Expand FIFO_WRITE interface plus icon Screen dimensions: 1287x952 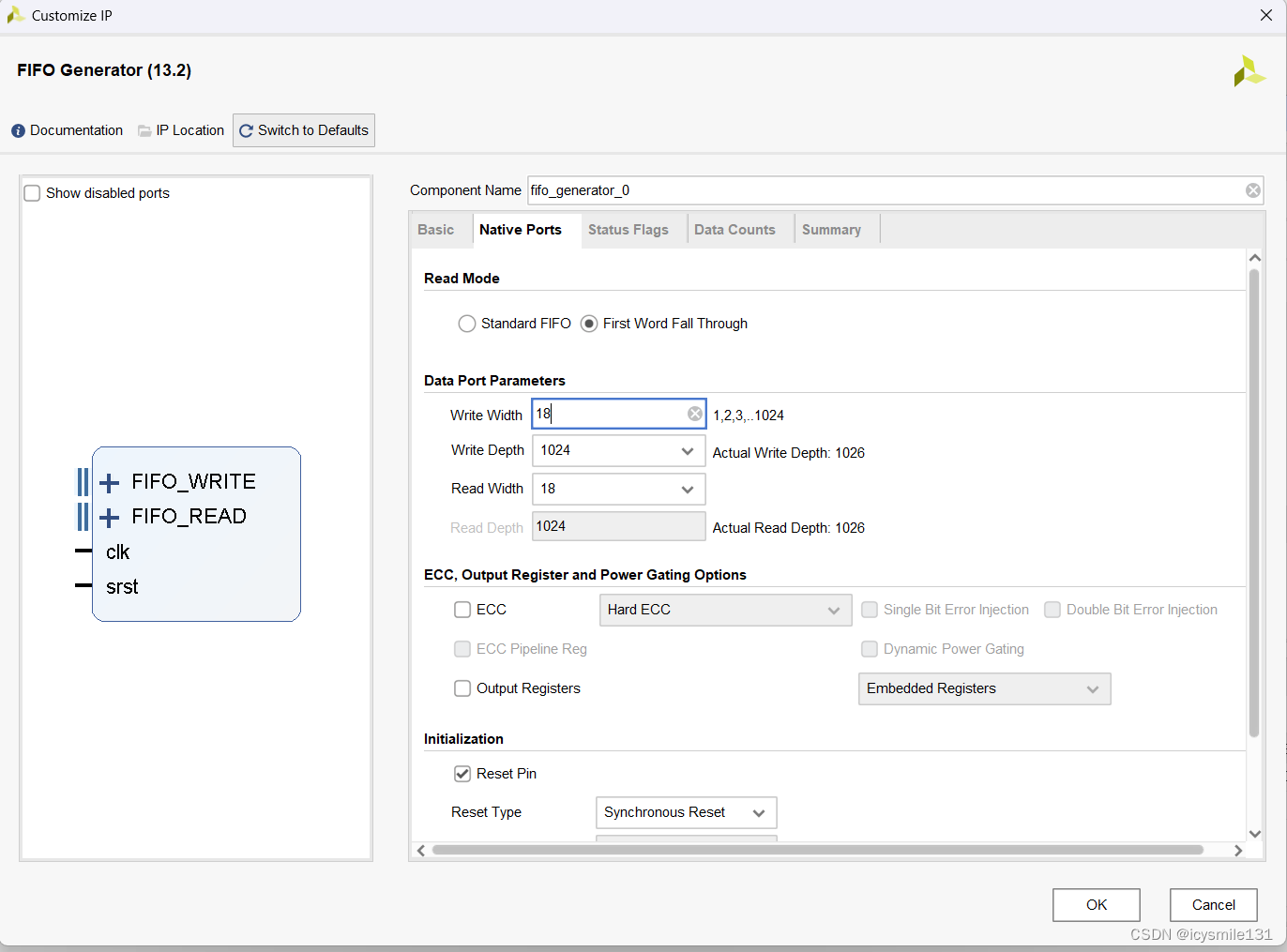click(110, 483)
